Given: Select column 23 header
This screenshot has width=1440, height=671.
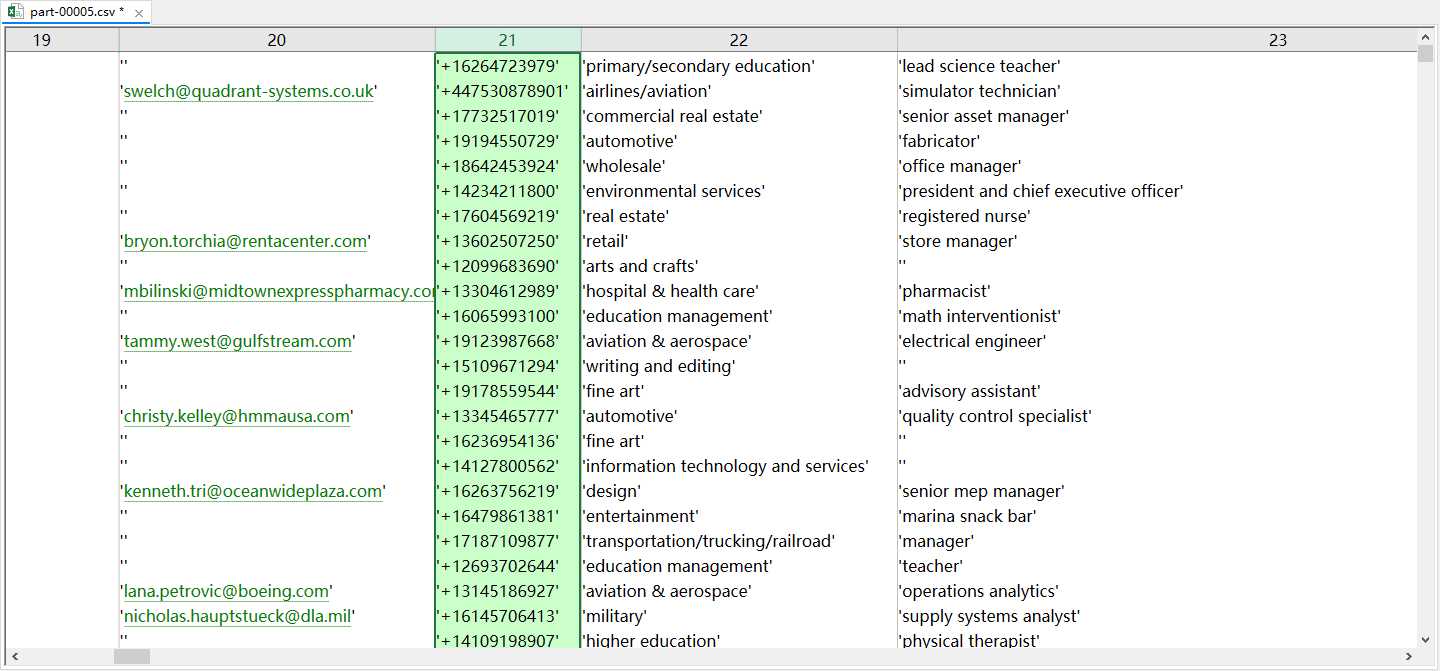Looking at the screenshot, I should [1157, 40].
